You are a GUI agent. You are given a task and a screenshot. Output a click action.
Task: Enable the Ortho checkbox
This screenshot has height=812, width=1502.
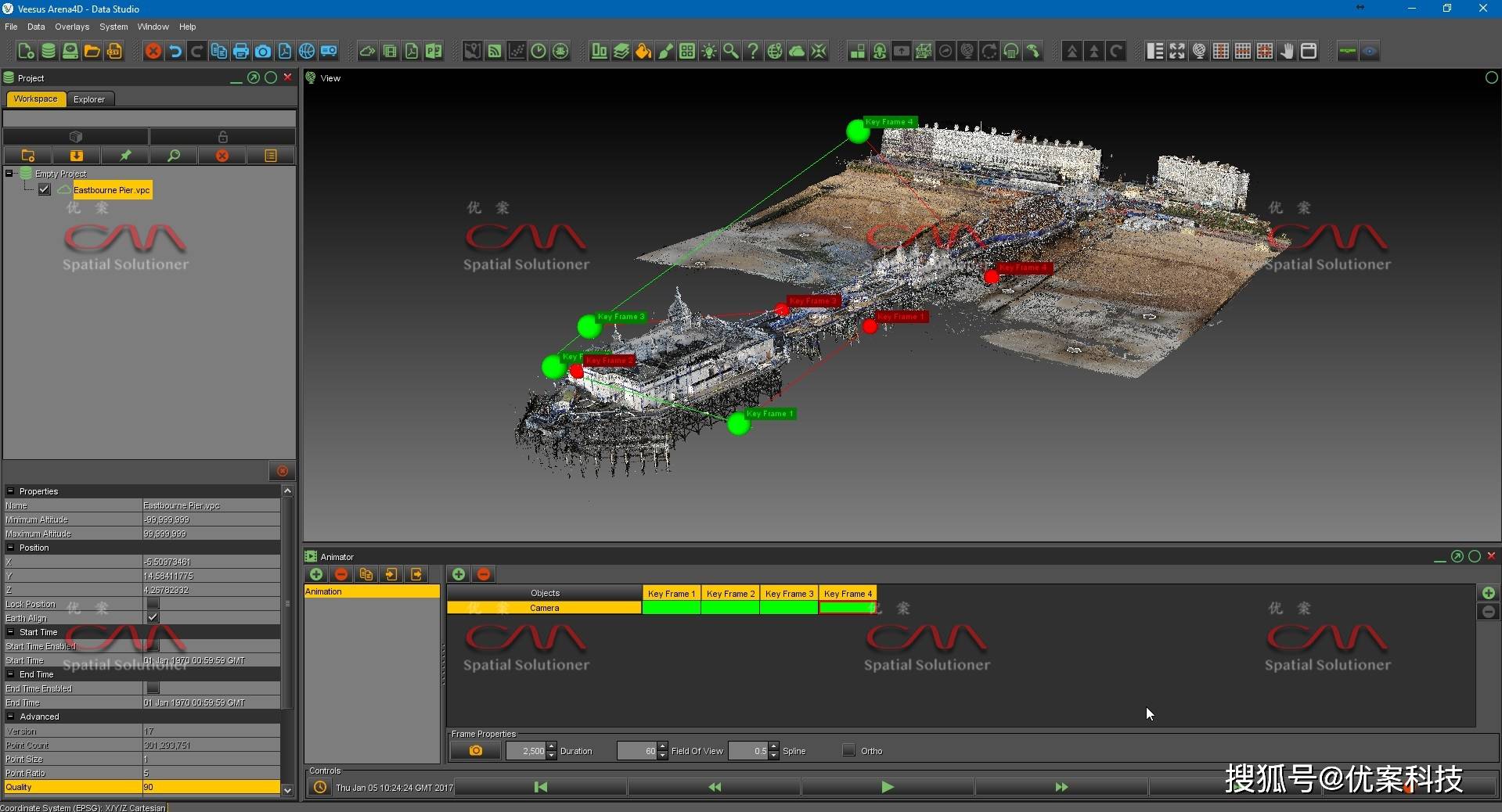tap(848, 751)
